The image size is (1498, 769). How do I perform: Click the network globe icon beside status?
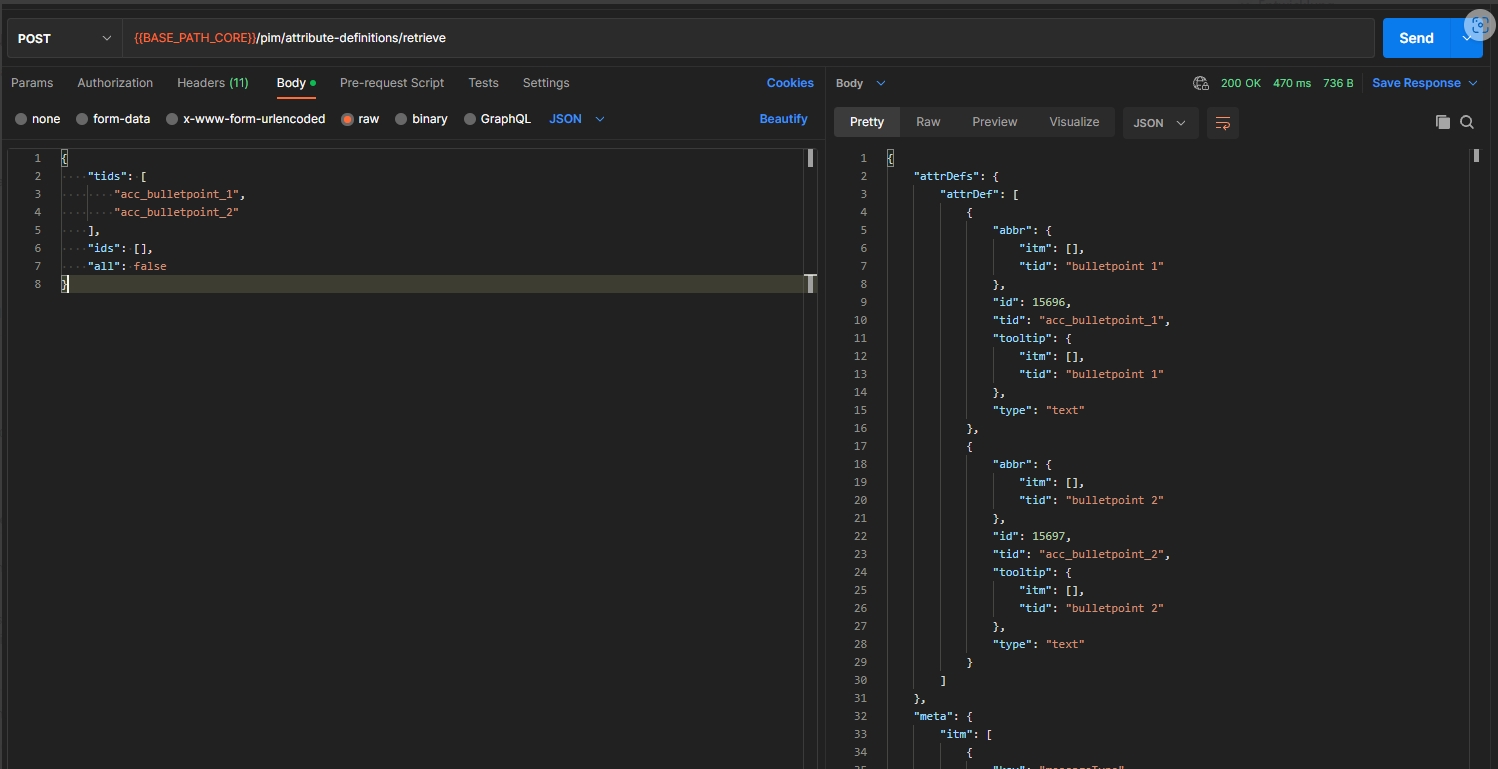coord(1201,83)
